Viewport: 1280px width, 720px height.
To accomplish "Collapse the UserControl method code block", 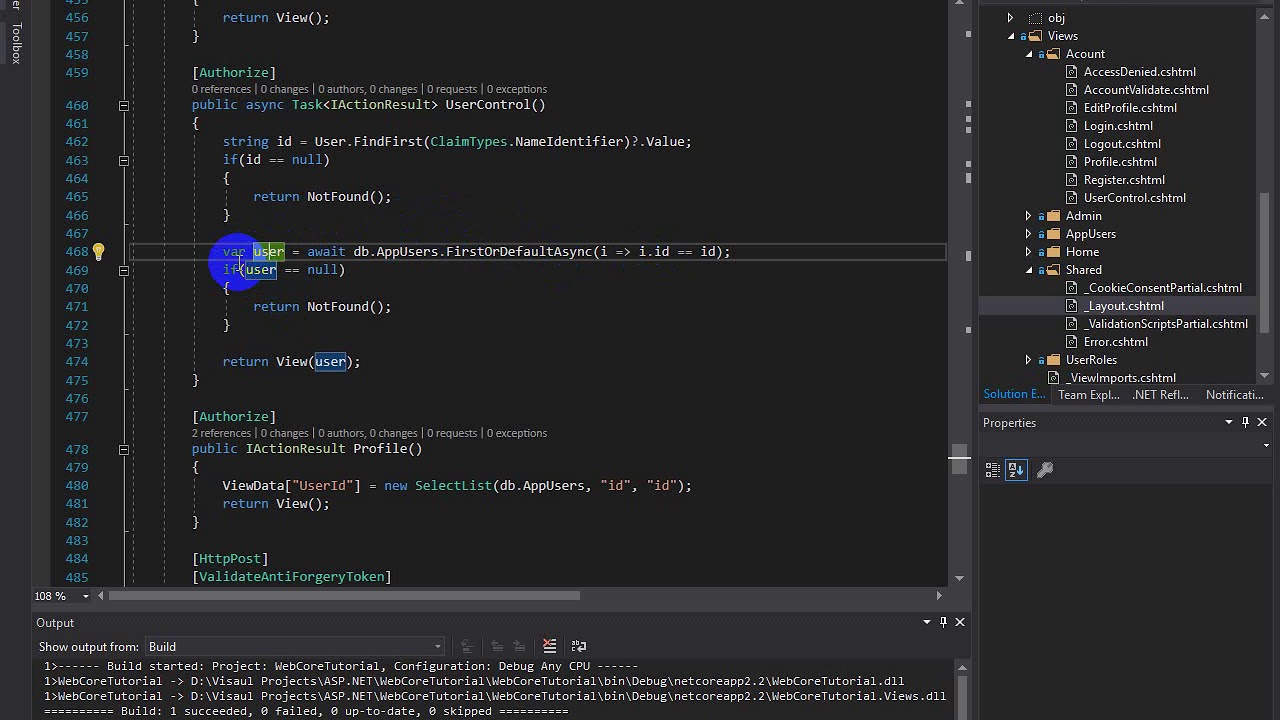I will click(124, 105).
